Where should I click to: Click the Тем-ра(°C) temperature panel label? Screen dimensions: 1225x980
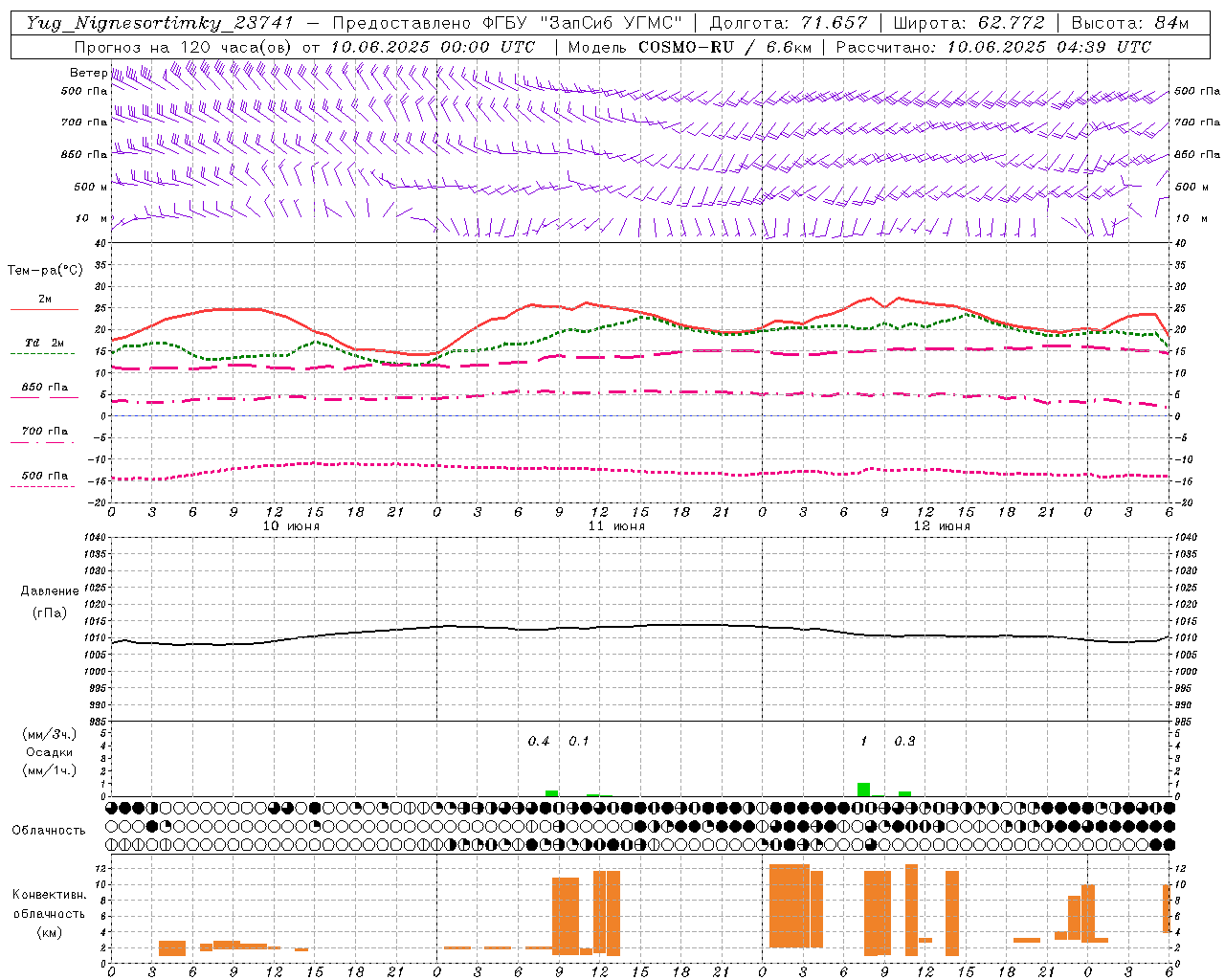click(45, 271)
